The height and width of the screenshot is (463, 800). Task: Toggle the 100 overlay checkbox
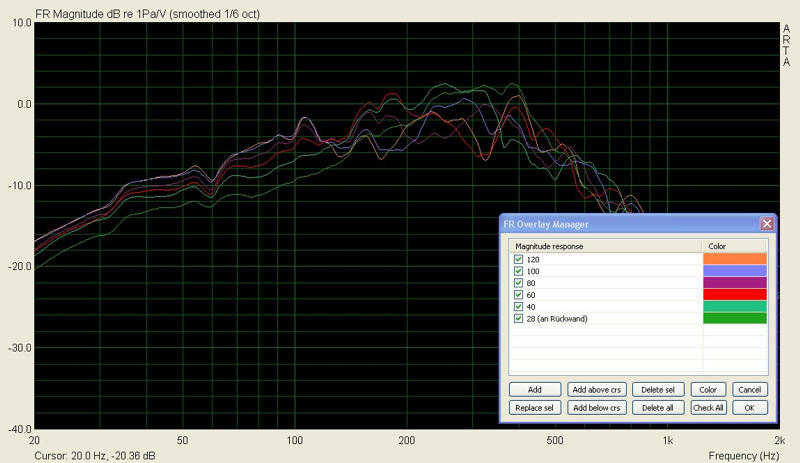518,271
